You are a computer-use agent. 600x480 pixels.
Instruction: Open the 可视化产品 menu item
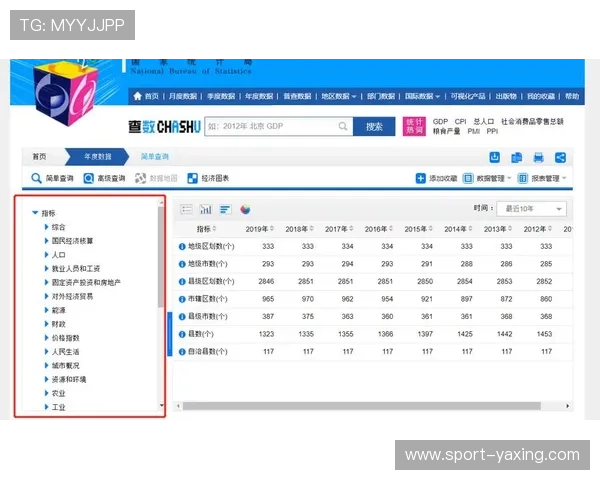[468, 96]
